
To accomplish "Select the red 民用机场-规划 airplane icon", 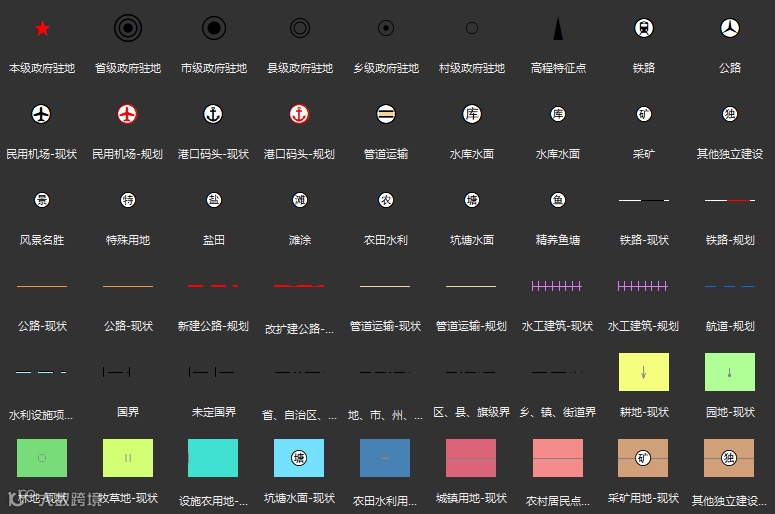I will [x=127, y=114].
